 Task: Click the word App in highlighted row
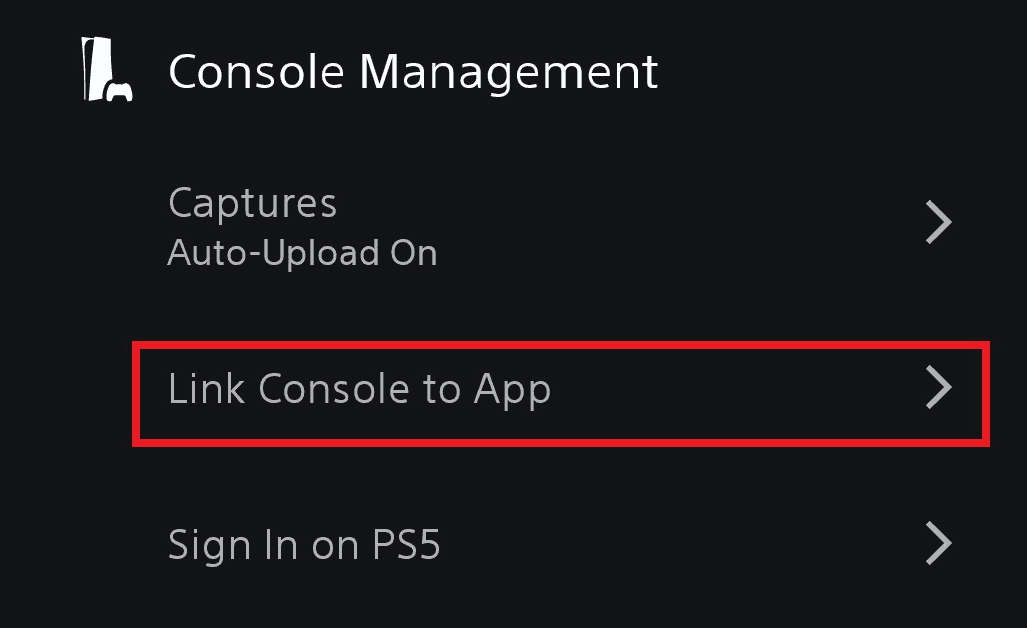point(511,390)
